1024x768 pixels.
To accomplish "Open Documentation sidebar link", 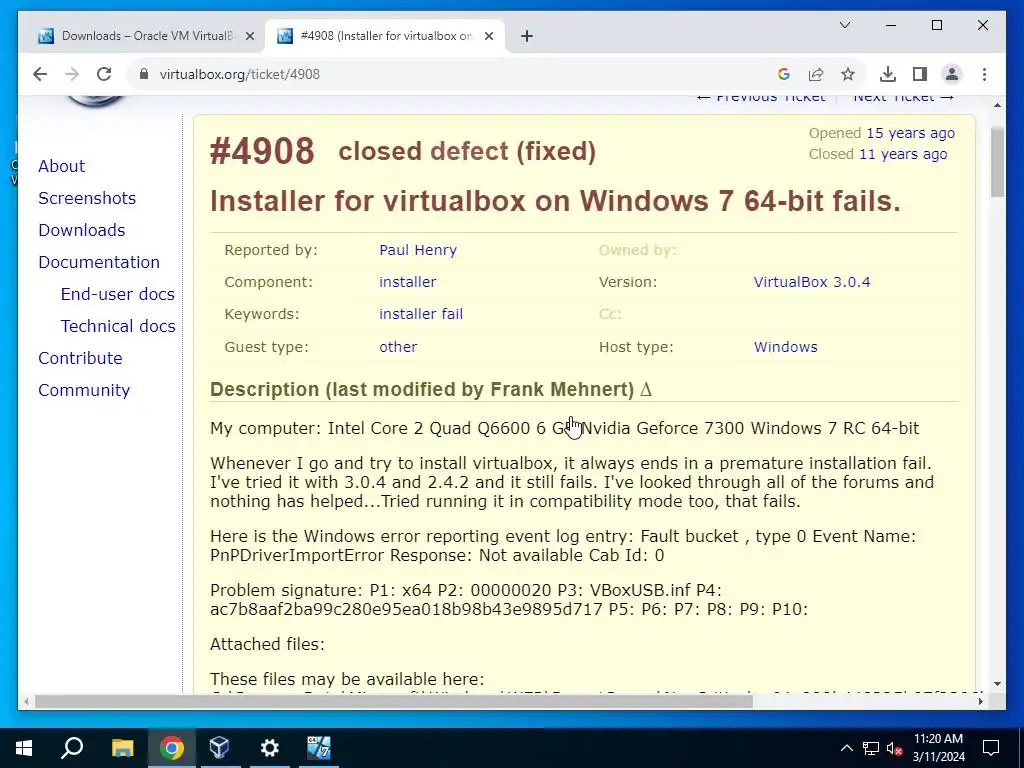I will 99,262.
